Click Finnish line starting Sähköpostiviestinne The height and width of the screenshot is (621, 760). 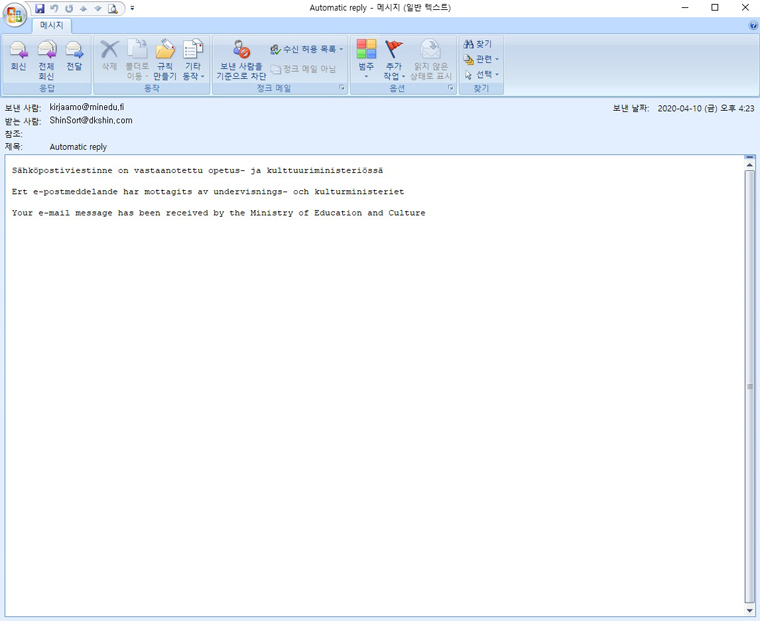click(x=197, y=171)
